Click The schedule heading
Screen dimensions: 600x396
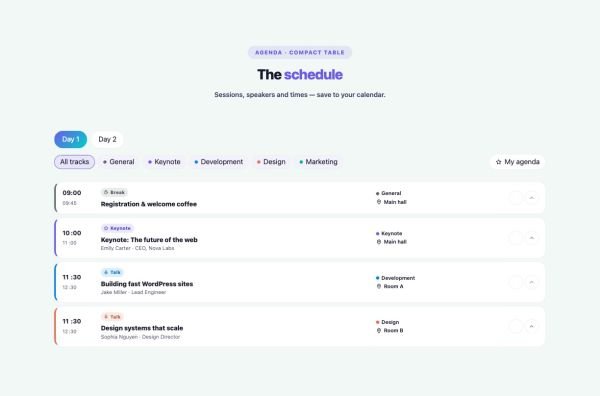point(300,75)
